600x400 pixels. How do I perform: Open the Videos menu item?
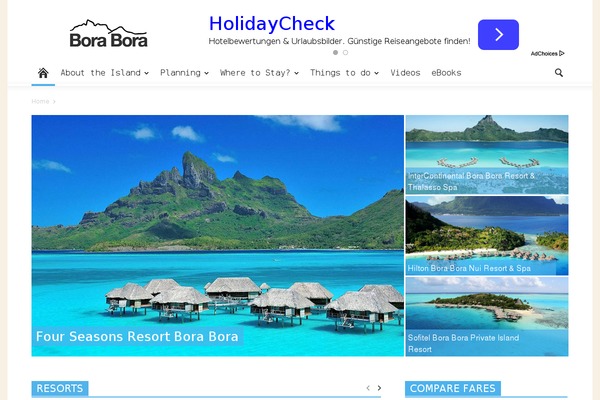[x=405, y=73]
